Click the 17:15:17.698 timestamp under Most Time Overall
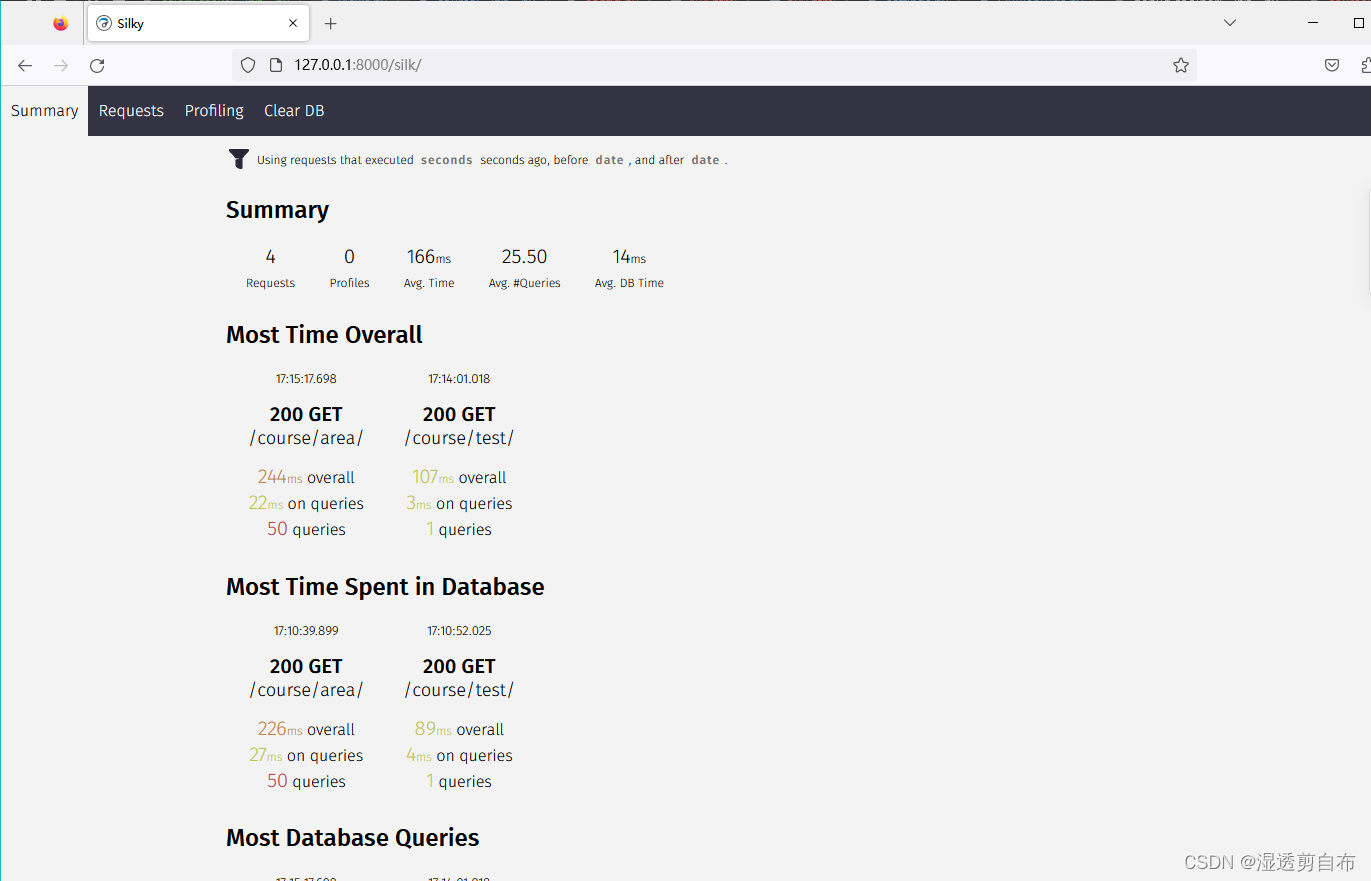 point(306,379)
